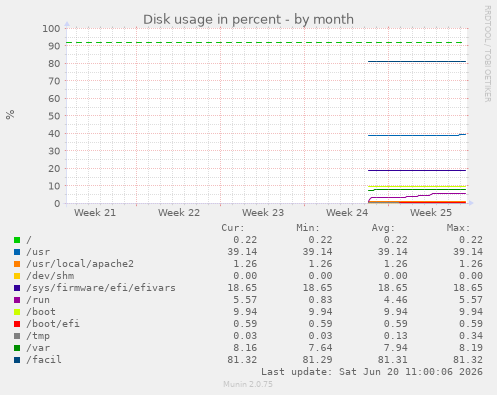Click the /var legend label

click(38, 348)
